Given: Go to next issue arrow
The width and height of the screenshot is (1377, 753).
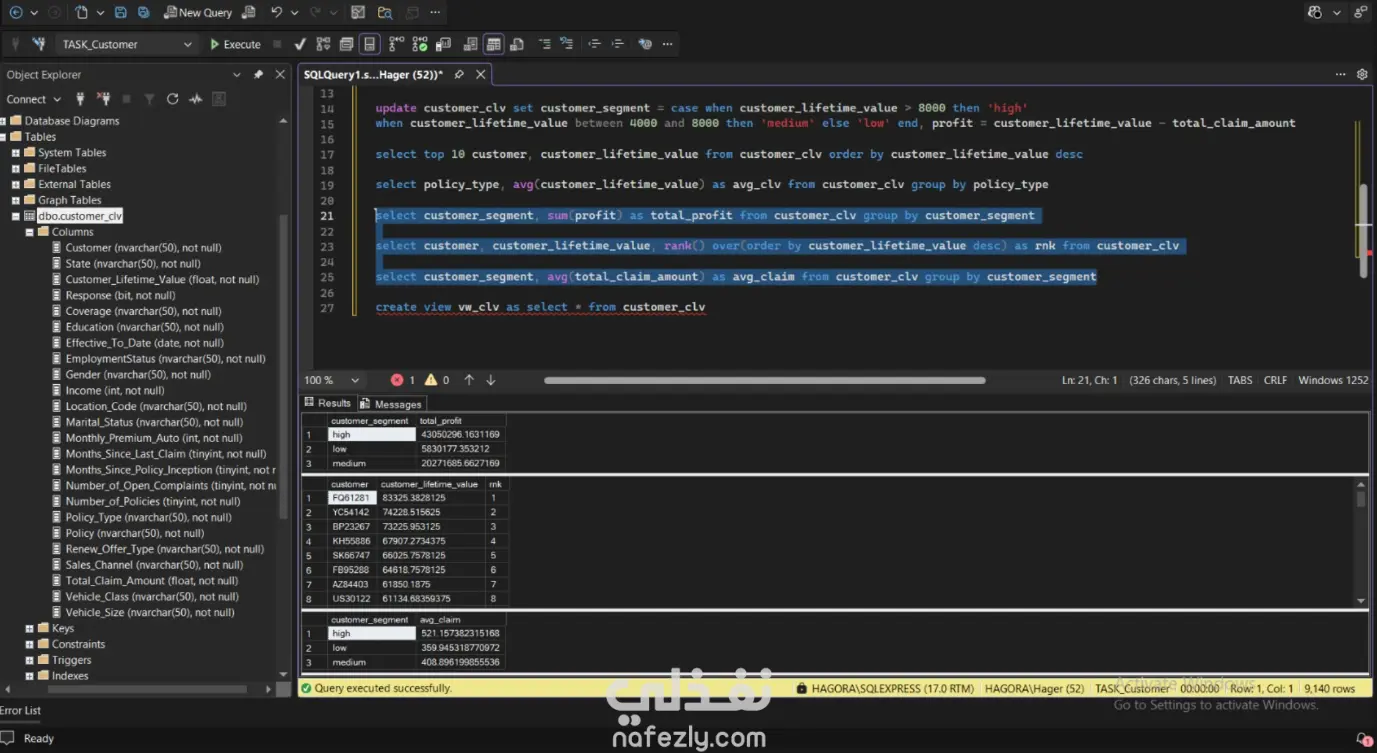Looking at the screenshot, I should (x=491, y=380).
